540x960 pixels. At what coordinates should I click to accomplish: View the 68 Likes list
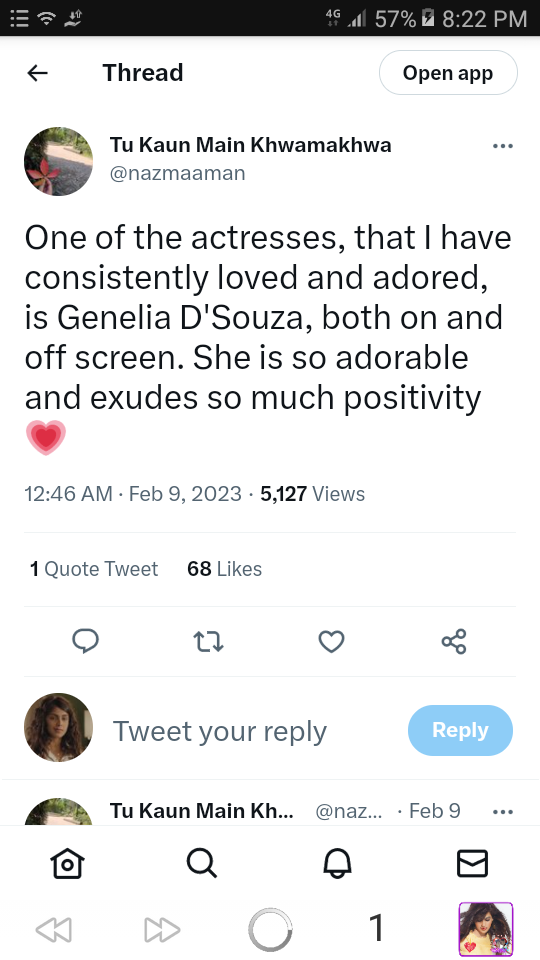coord(225,569)
